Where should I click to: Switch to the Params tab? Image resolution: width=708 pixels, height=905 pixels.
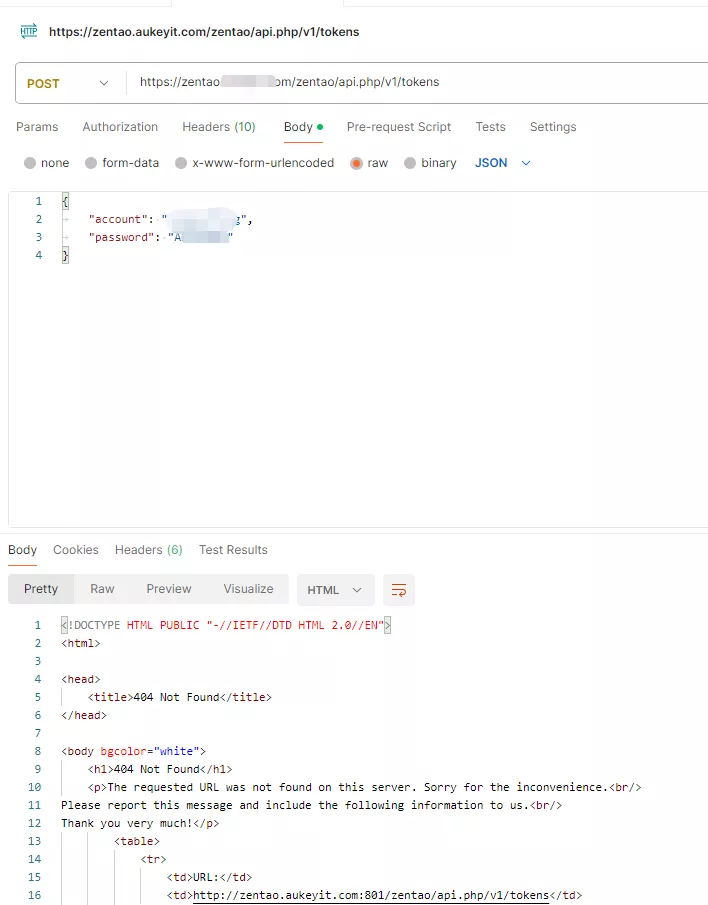[37, 127]
